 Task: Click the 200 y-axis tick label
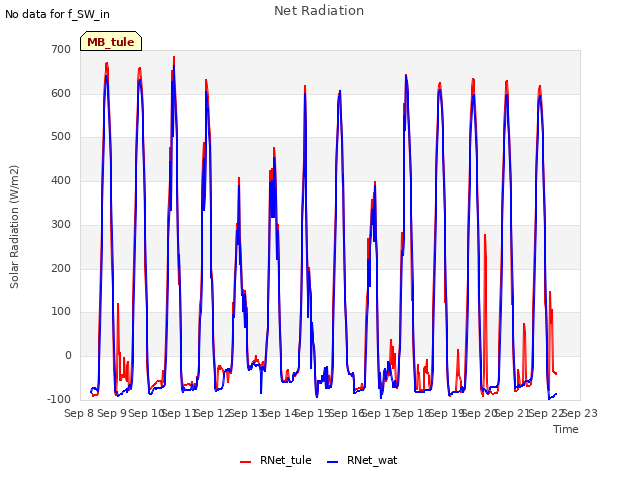(61, 269)
